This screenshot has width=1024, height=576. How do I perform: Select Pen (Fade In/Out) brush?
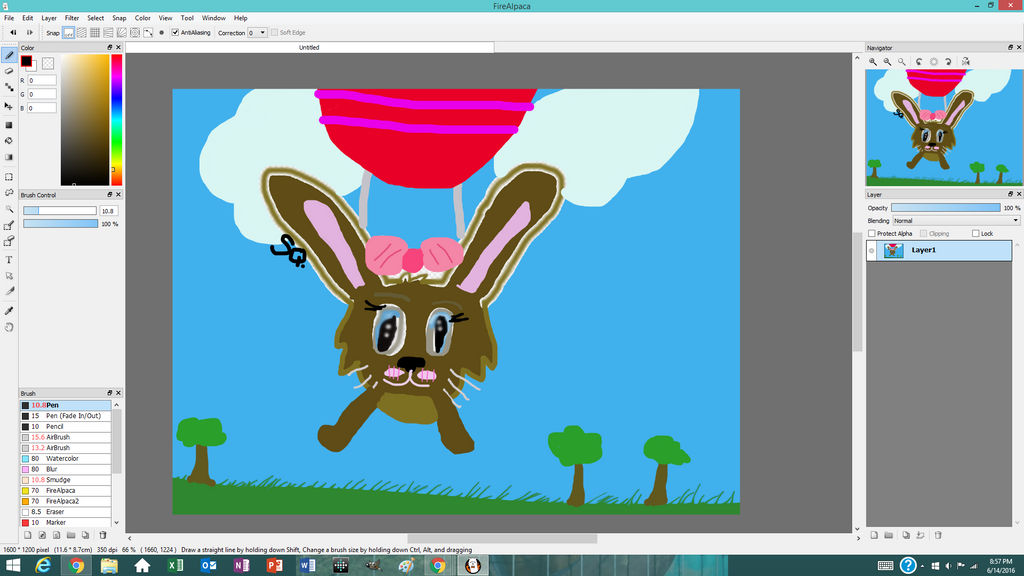[65, 416]
